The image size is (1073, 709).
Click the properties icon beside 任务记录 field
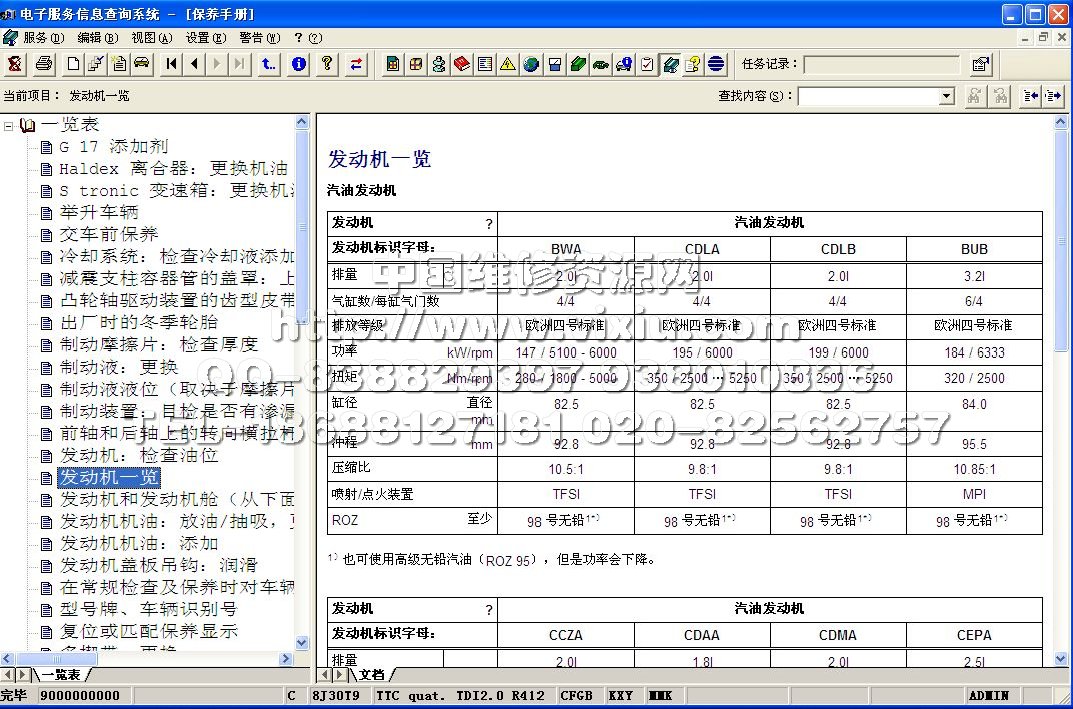pyautogui.click(x=981, y=65)
